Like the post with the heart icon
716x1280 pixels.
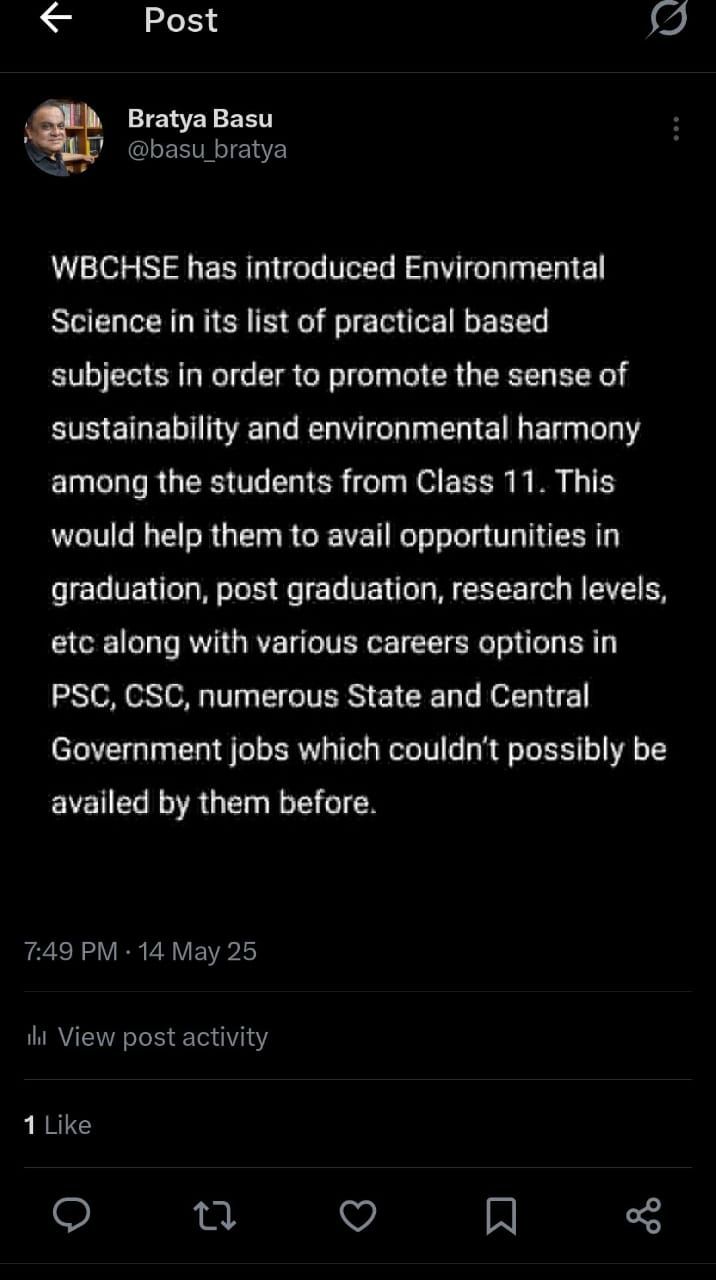pyautogui.click(x=357, y=1215)
